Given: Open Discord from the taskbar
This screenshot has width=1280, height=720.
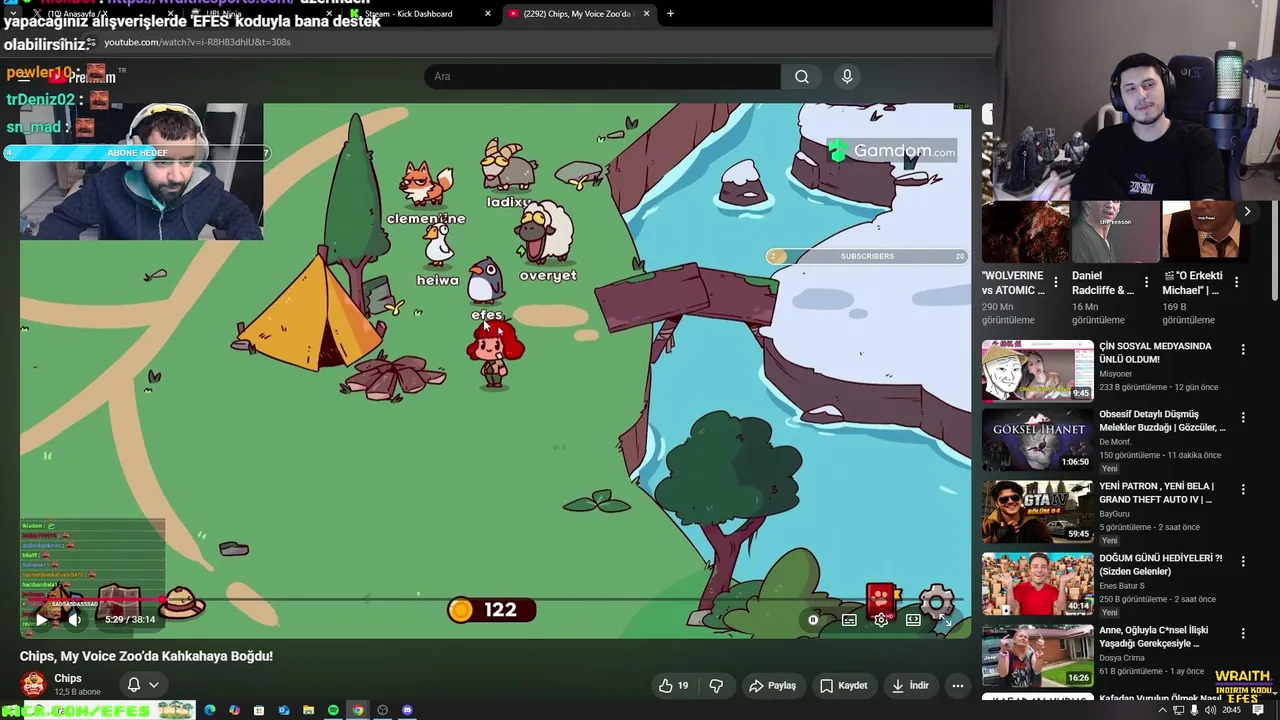Looking at the screenshot, I should (407, 710).
